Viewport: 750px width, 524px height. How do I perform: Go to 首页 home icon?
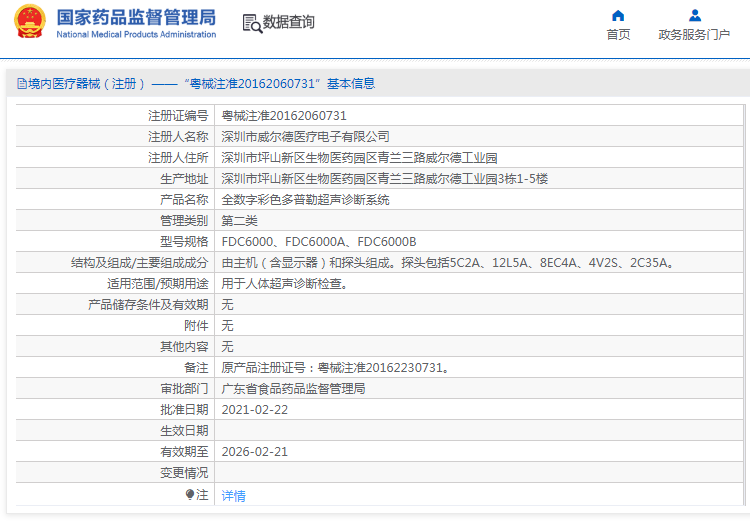(x=618, y=16)
